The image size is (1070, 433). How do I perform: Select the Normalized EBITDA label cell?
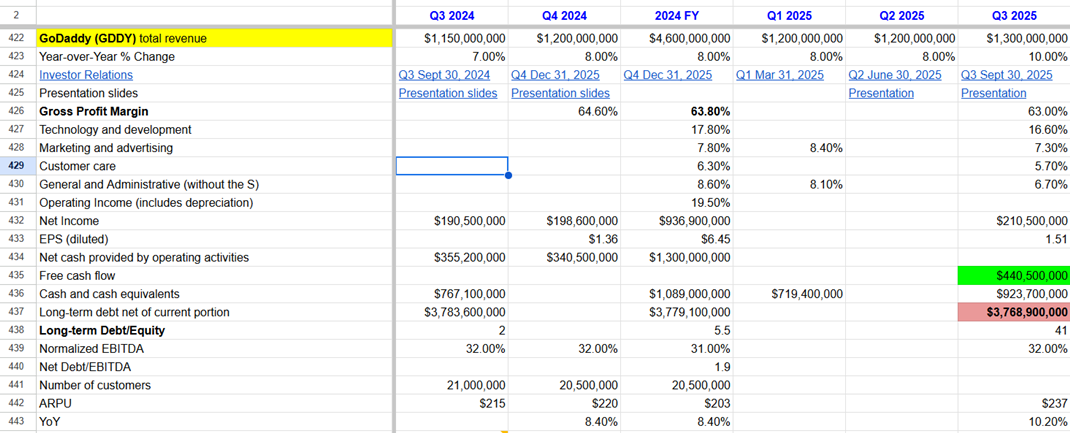[x=214, y=348]
